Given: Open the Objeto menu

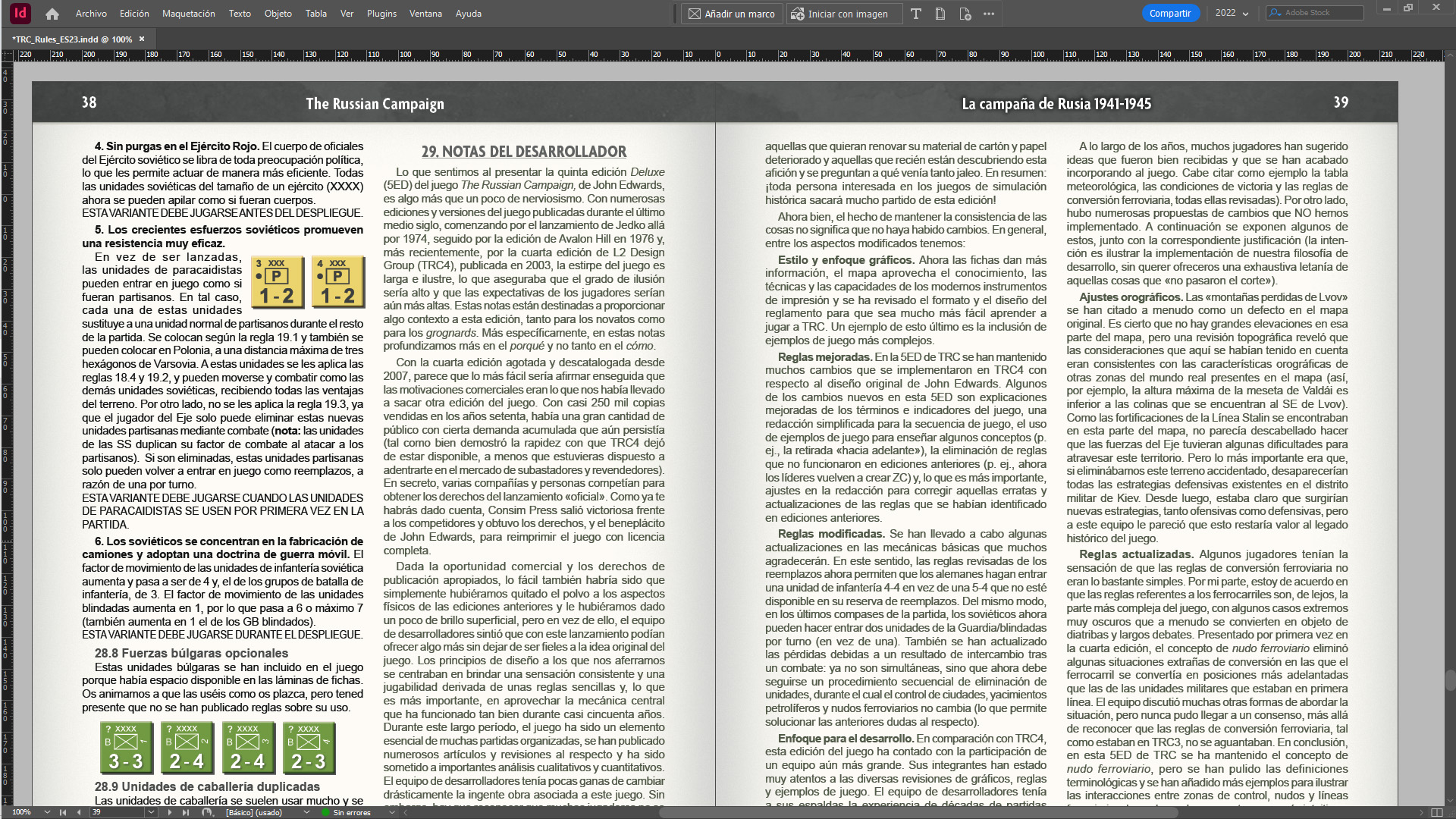Looking at the screenshot, I should [278, 14].
